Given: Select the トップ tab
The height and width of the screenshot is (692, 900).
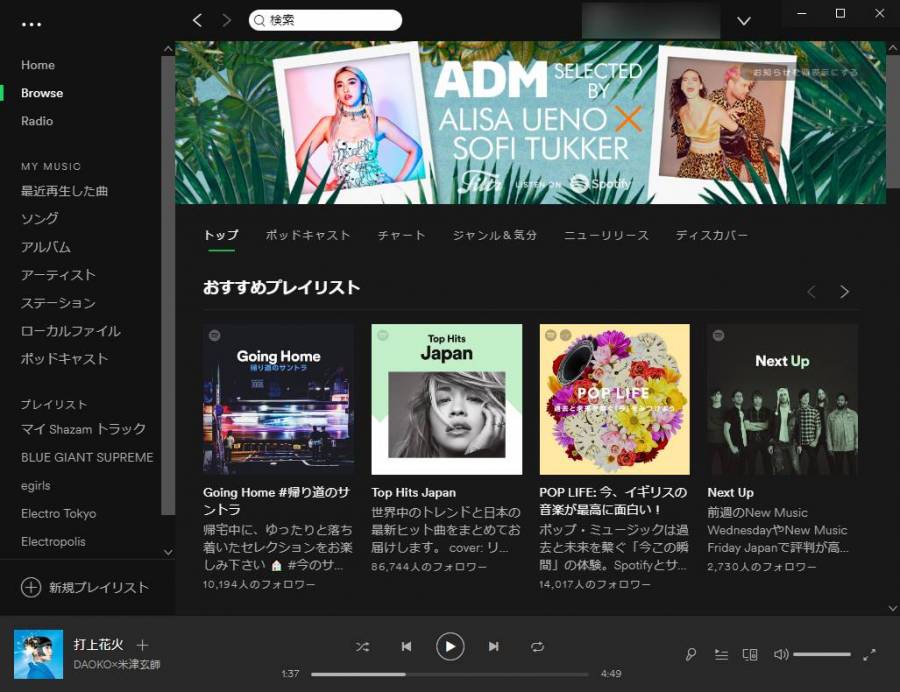Looking at the screenshot, I should [221, 235].
